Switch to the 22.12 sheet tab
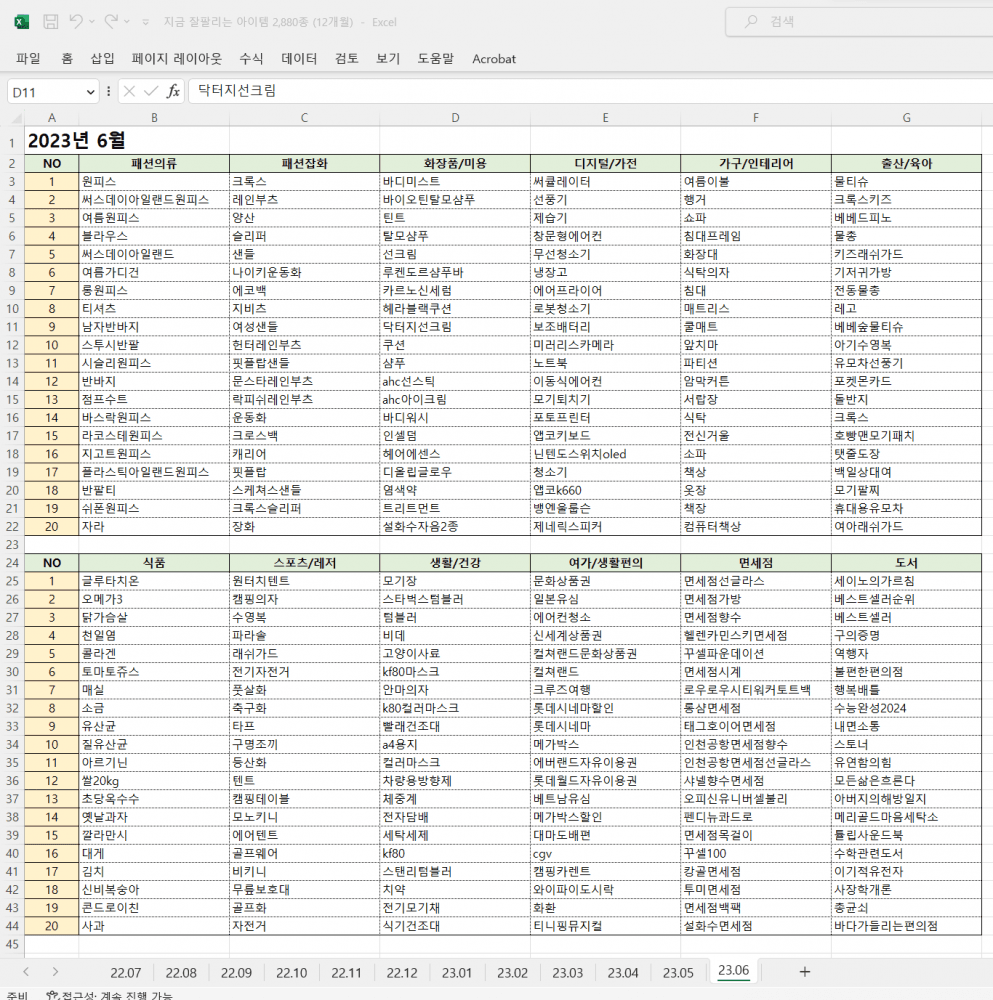The width and height of the screenshot is (993, 1000). click(401, 972)
